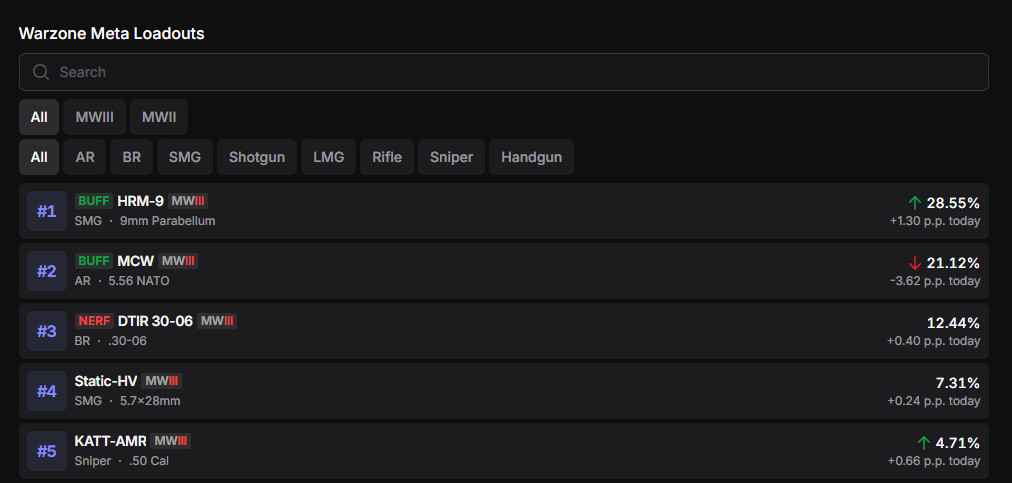Filter weapons by Handgun class

[531, 157]
